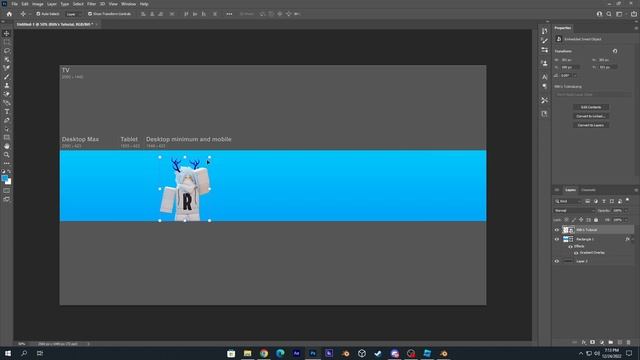Open the rotation angle dropdown in Properties

[x=576, y=76]
